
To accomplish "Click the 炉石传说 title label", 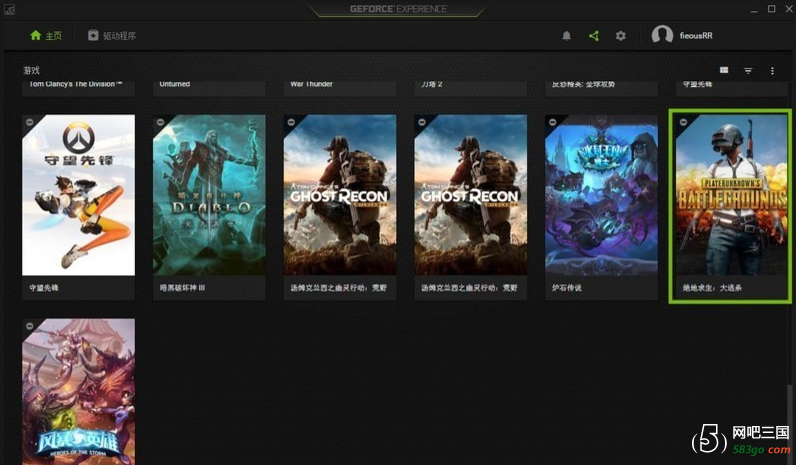I will [567, 288].
